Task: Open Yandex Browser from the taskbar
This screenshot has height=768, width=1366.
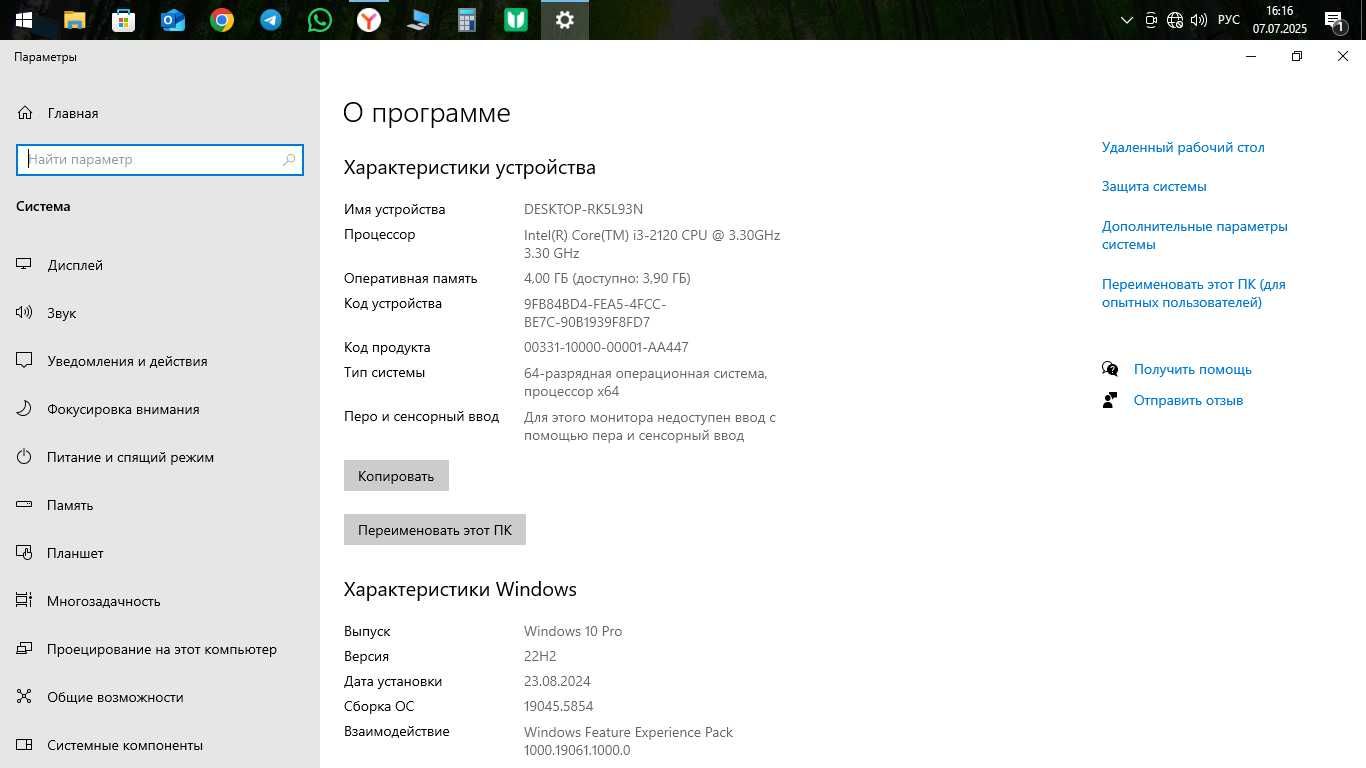Action: pyautogui.click(x=369, y=20)
